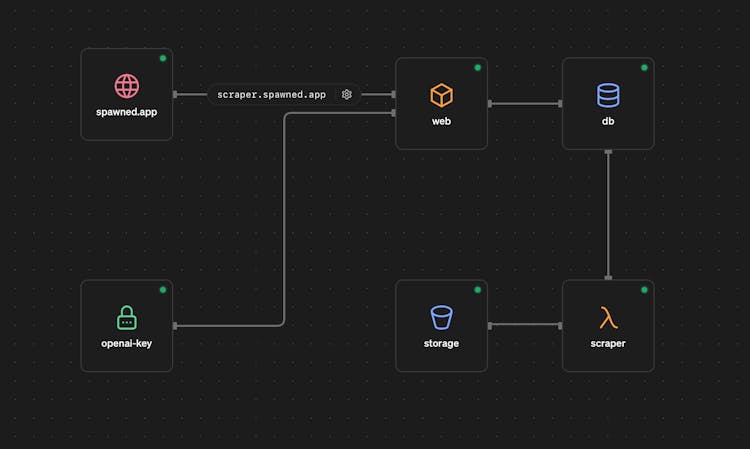Select the right connector handle of web node
Image resolution: width=750 pixels, height=449 pixels.
[490, 103]
